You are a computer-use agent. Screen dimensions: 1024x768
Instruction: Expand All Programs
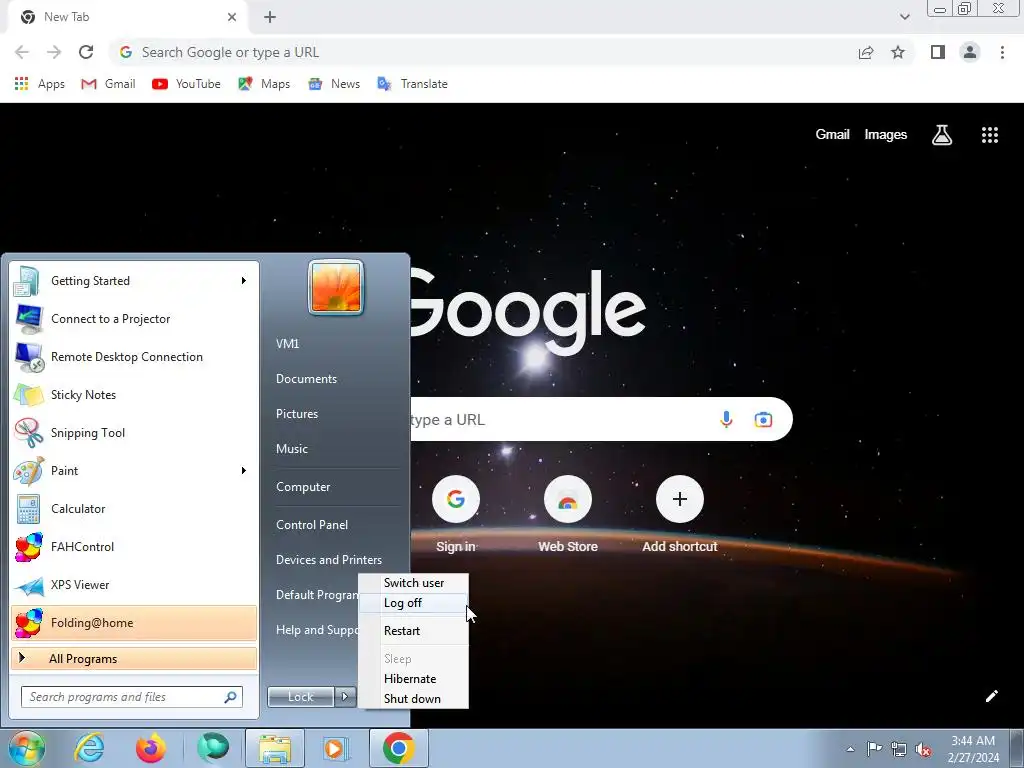[134, 659]
